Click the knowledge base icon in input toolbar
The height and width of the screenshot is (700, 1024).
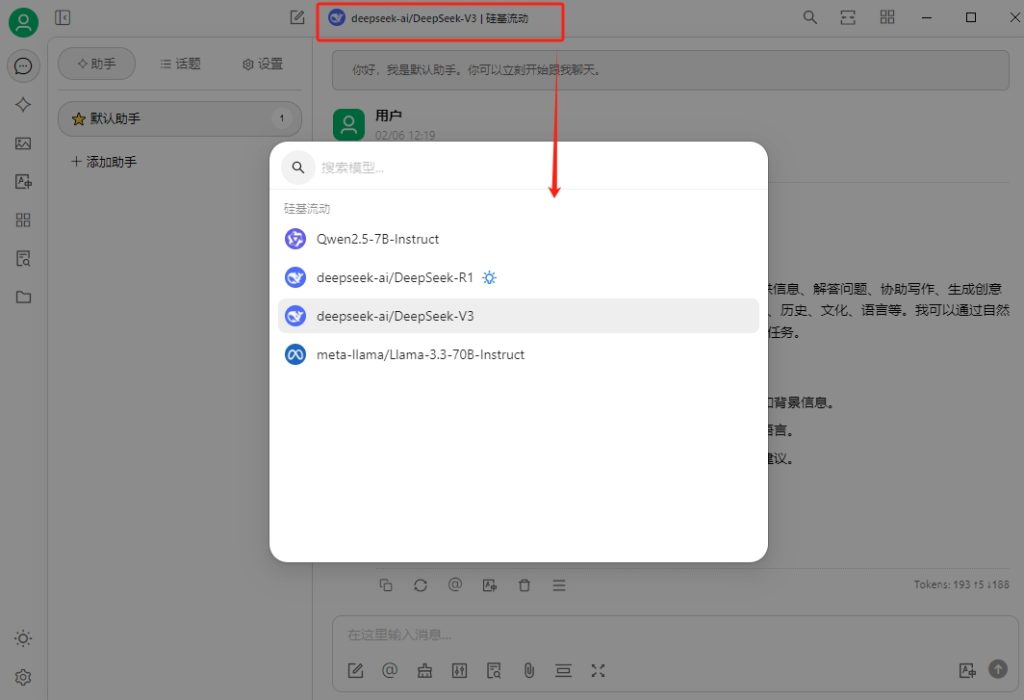(494, 671)
